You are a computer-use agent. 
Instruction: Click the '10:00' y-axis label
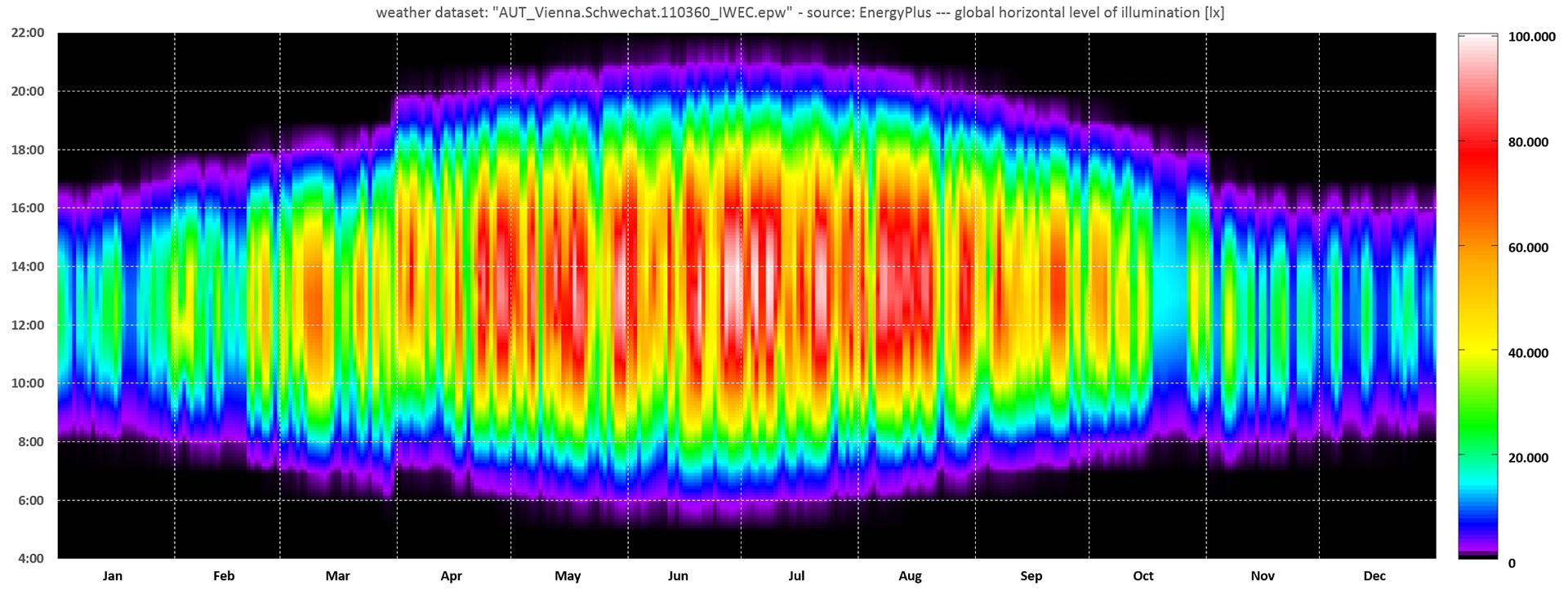(27, 383)
